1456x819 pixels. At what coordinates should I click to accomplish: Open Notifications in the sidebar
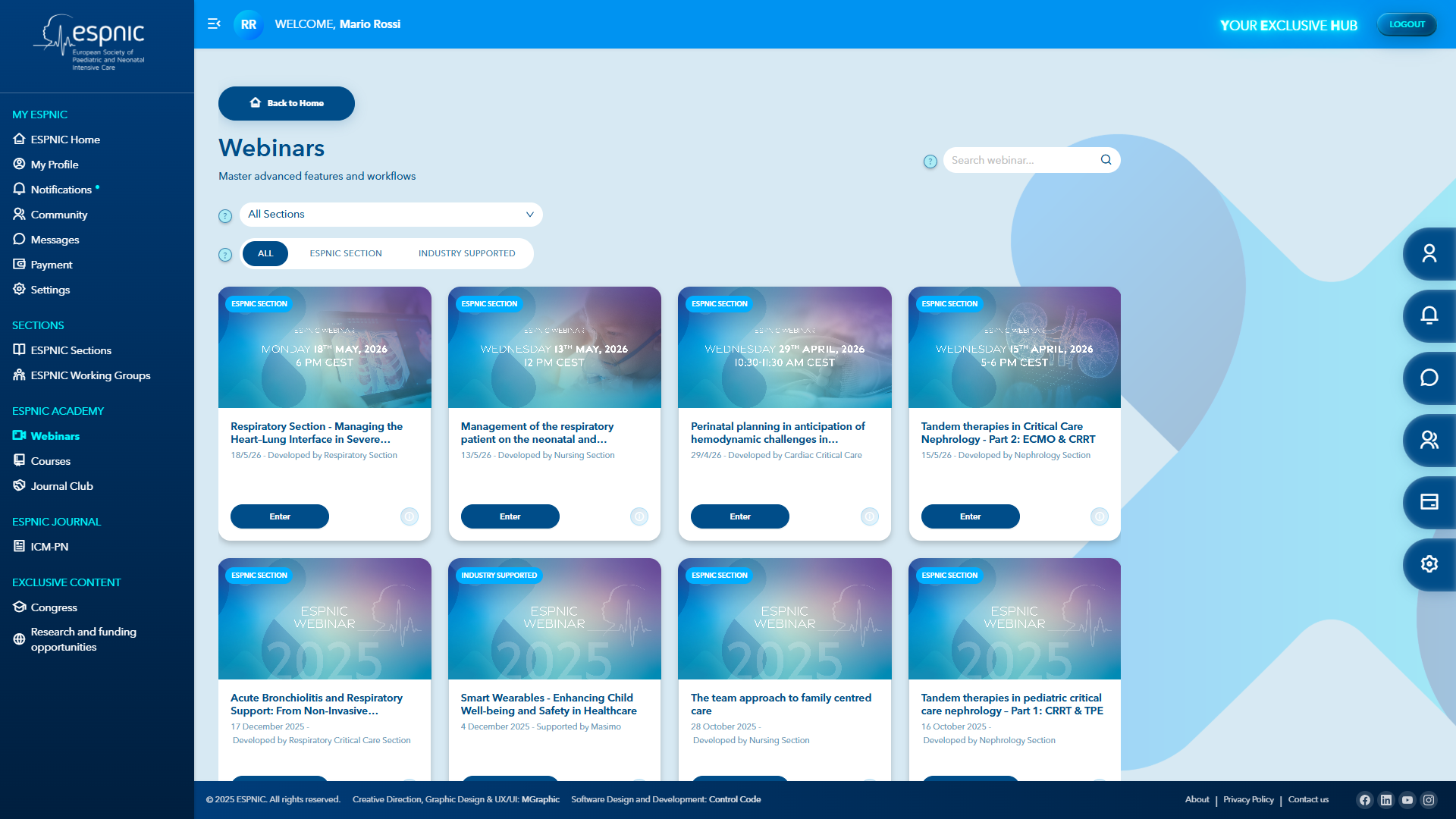point(52,190)
